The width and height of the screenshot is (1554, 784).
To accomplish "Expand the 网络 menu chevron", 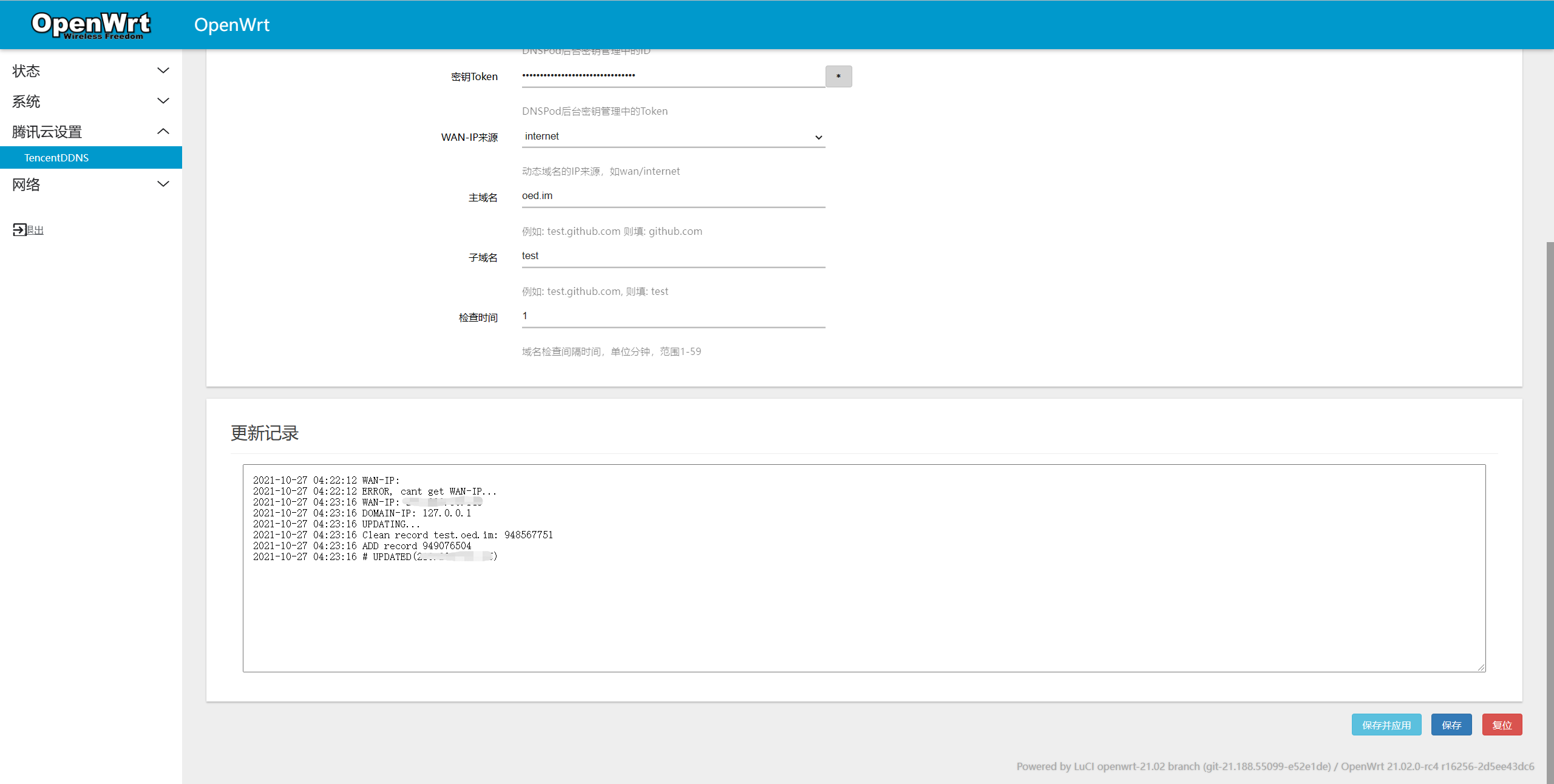I will click(163, 184).
